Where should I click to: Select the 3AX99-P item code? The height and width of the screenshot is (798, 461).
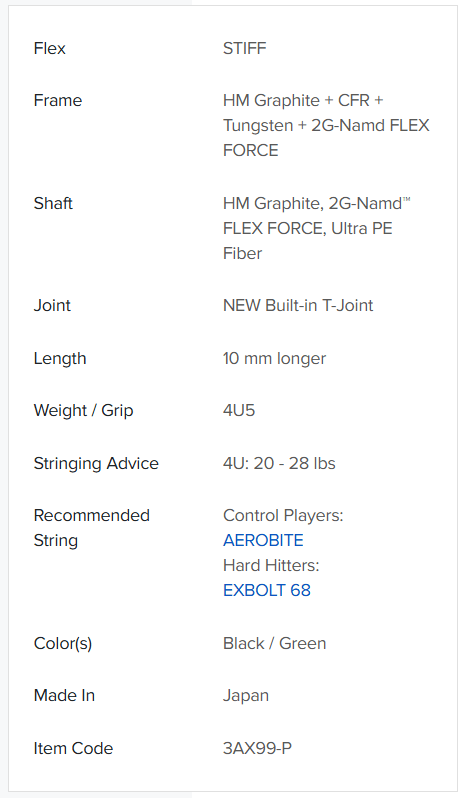pyautogui.click(x=257, y=748)
